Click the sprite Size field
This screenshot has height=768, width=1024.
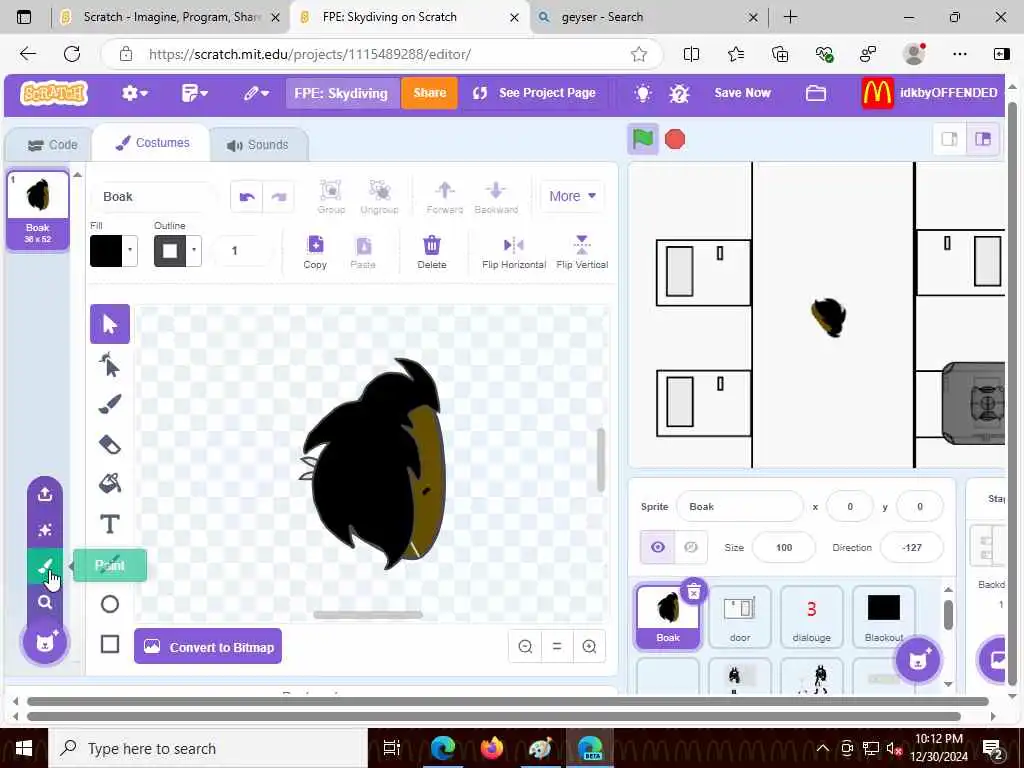point(784,547)
